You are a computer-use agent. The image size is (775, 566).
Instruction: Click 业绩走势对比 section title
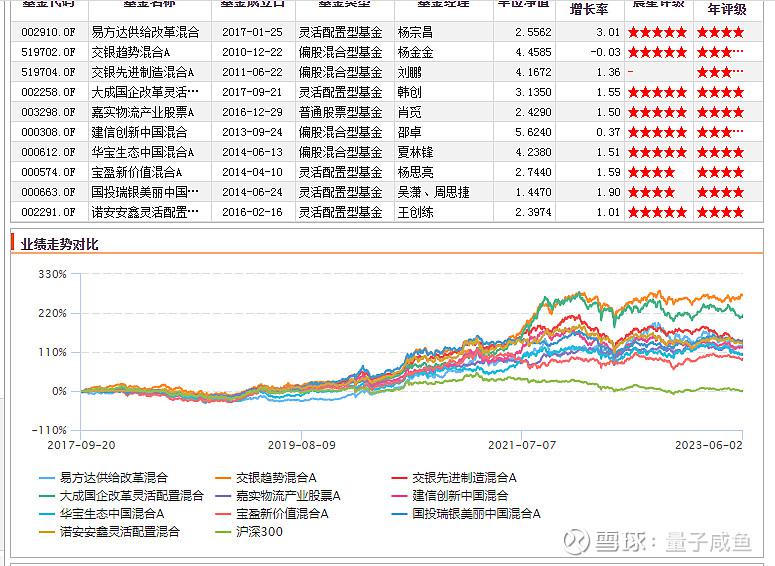(59, 244)
